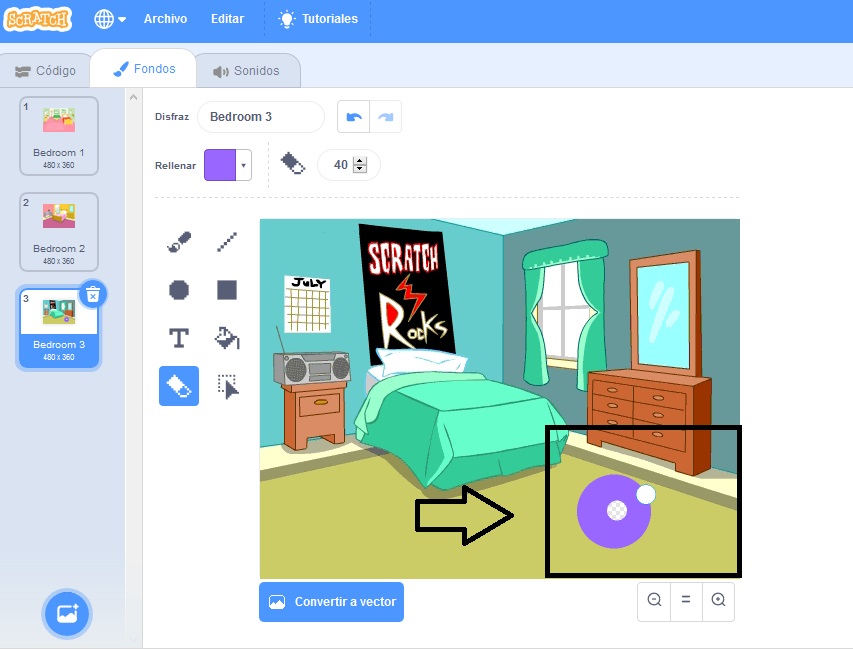This screenshot has height=649, width=853.
Task: Increase eraser size with stepper arrow
Action: 360,160
